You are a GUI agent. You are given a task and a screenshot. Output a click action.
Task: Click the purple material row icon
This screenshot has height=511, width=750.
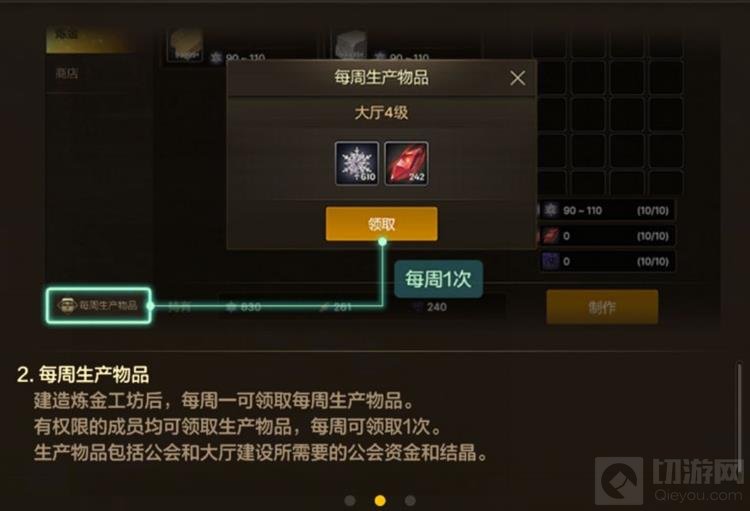tap(551, 261)
